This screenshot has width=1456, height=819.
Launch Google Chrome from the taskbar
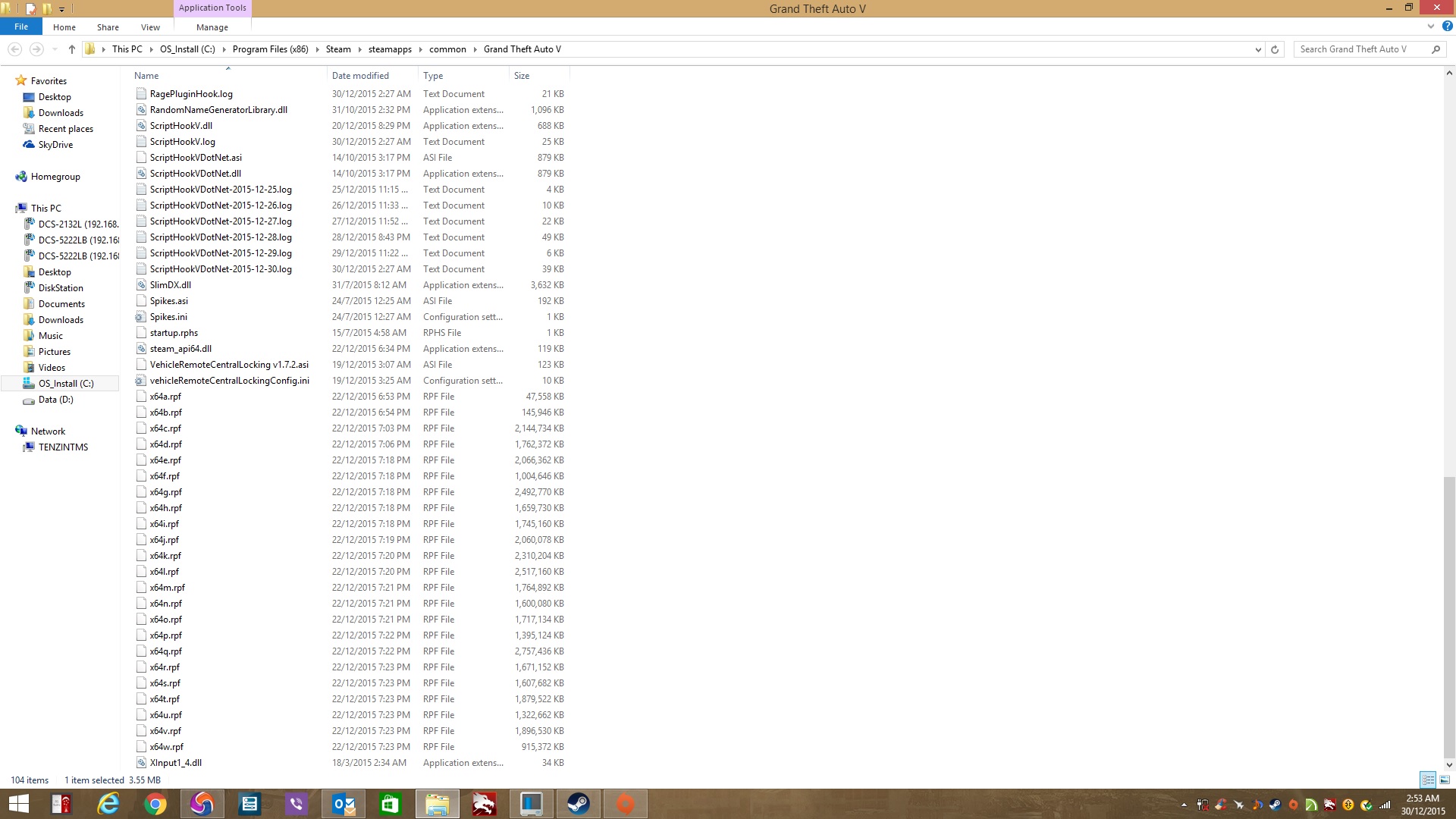coord(155,804)
